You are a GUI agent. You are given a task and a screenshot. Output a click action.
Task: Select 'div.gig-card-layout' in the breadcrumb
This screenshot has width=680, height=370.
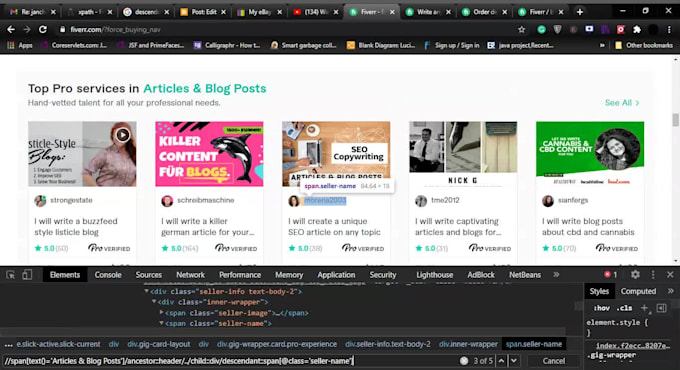[x=159, y=344]
